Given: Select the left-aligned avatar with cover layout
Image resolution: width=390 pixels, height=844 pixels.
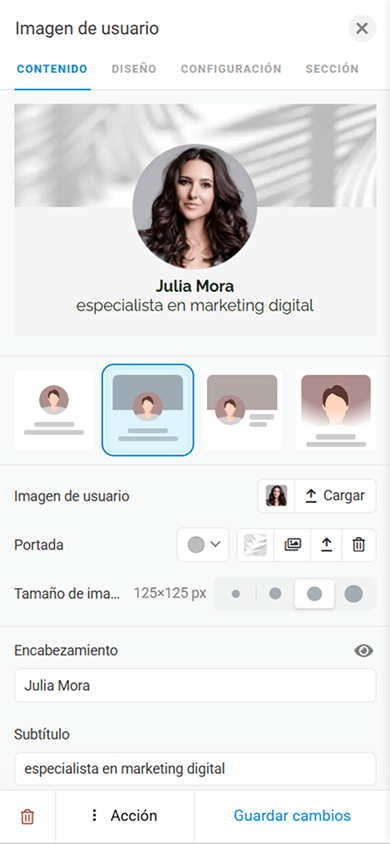Looking at the screenshot, I should tap(242, 410).
